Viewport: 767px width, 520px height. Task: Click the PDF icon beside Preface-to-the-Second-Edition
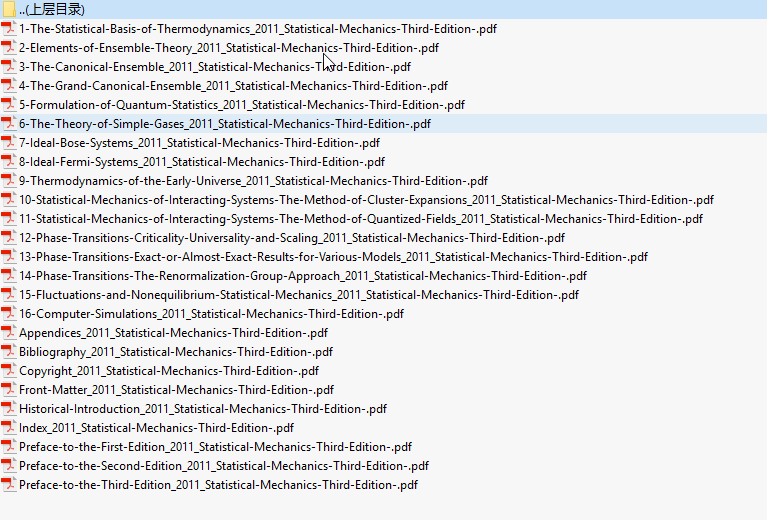pos(8,466)
